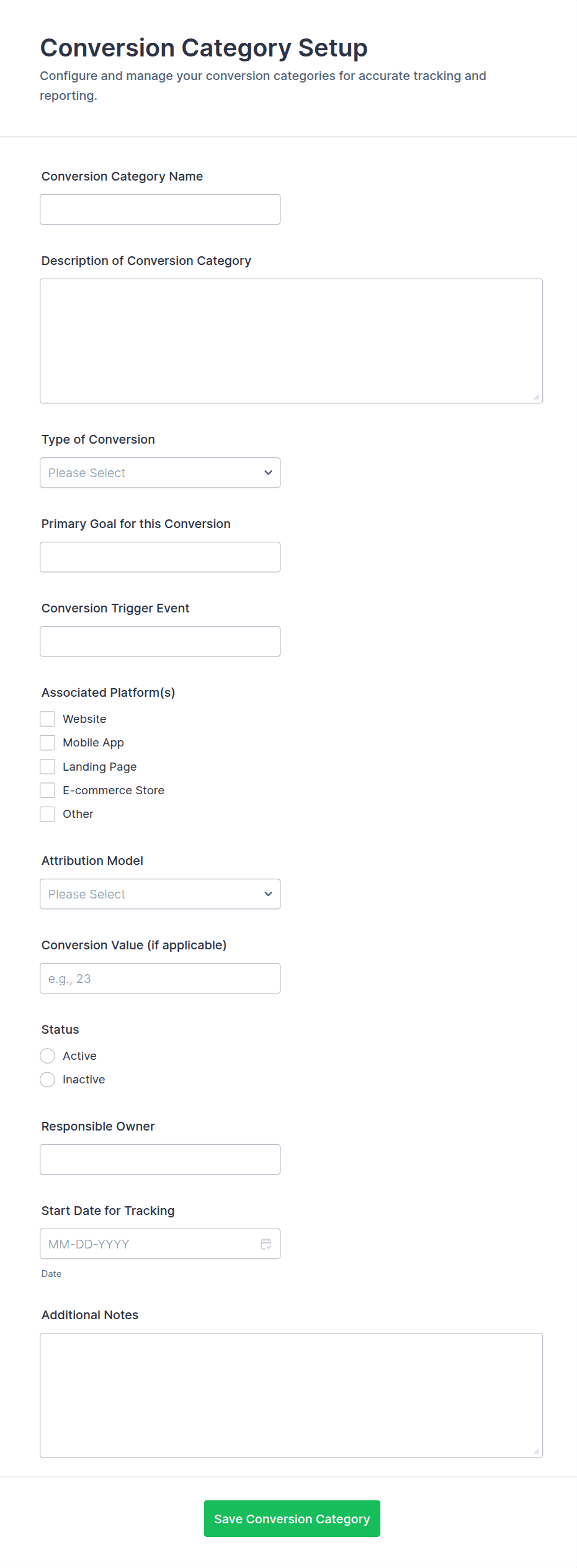Expand the Attribution Model dropdown
This screenshot has height=1568, width=577.
tap(160, 894)
